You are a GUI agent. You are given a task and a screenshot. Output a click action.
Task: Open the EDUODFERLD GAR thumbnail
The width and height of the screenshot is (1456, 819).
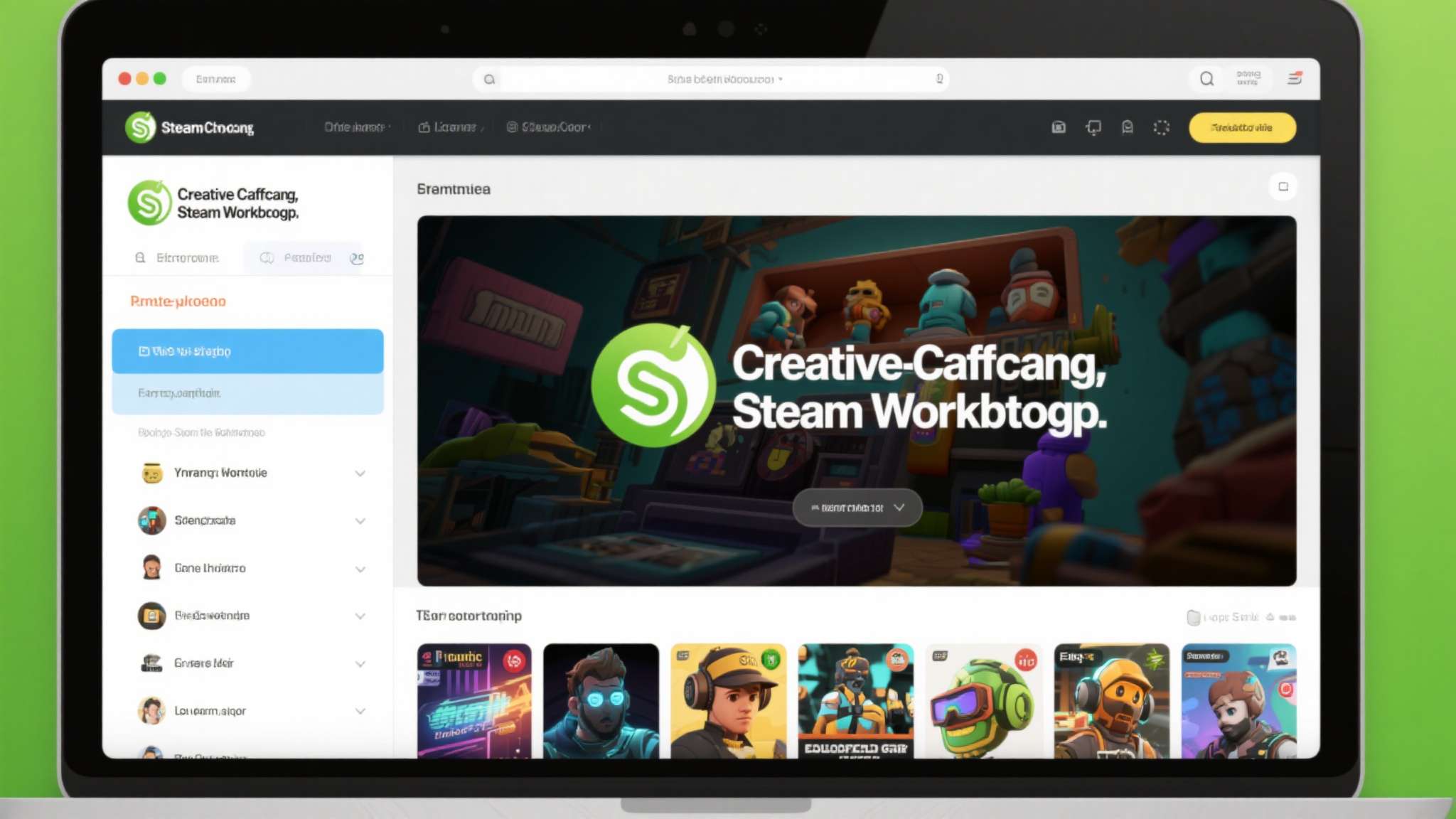coord(855,701)
